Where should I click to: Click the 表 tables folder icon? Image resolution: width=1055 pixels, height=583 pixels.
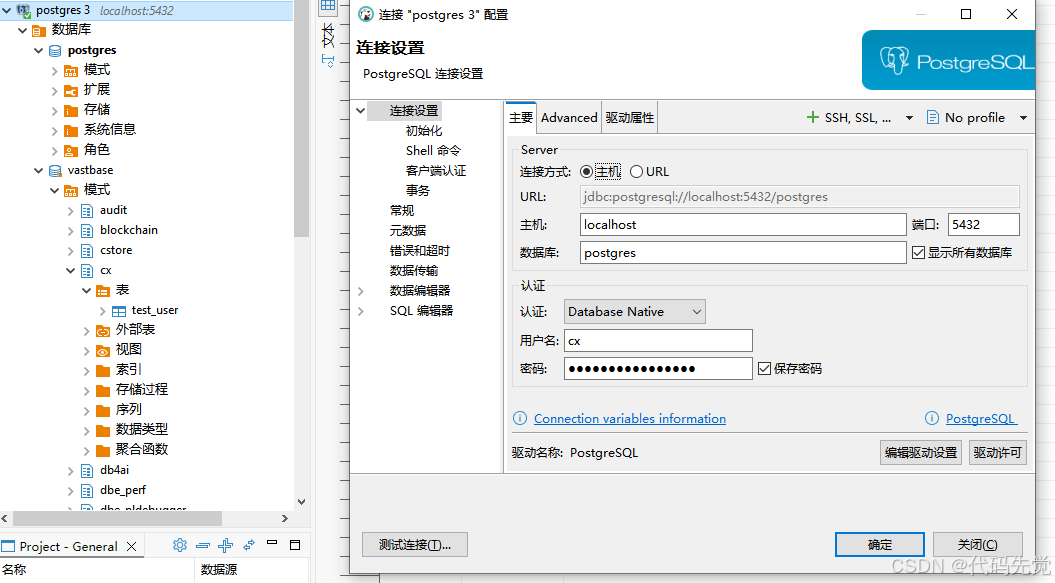pyautogui.click(x=103, y=291)
